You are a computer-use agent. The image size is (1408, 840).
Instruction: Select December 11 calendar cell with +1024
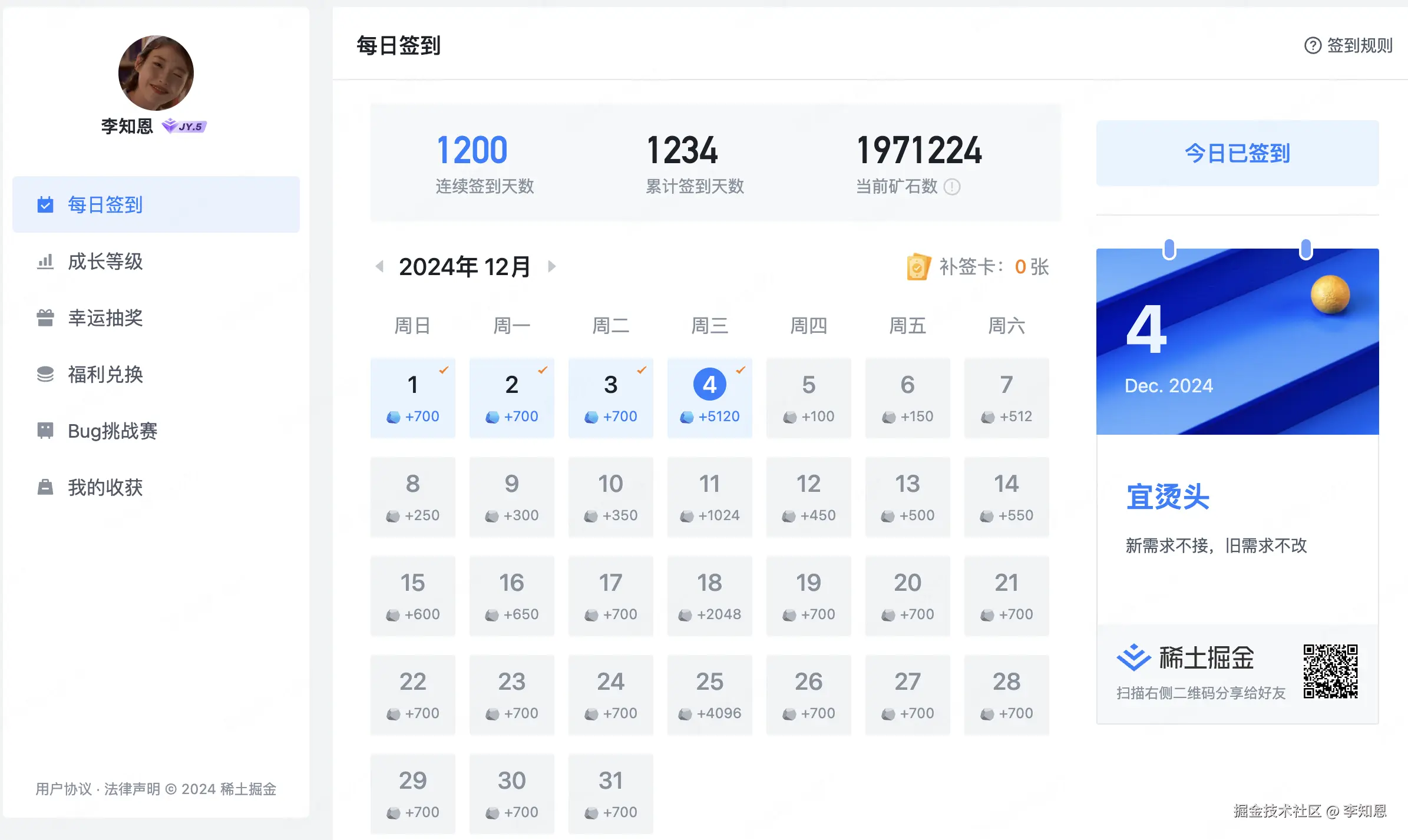tap(710, 497)
